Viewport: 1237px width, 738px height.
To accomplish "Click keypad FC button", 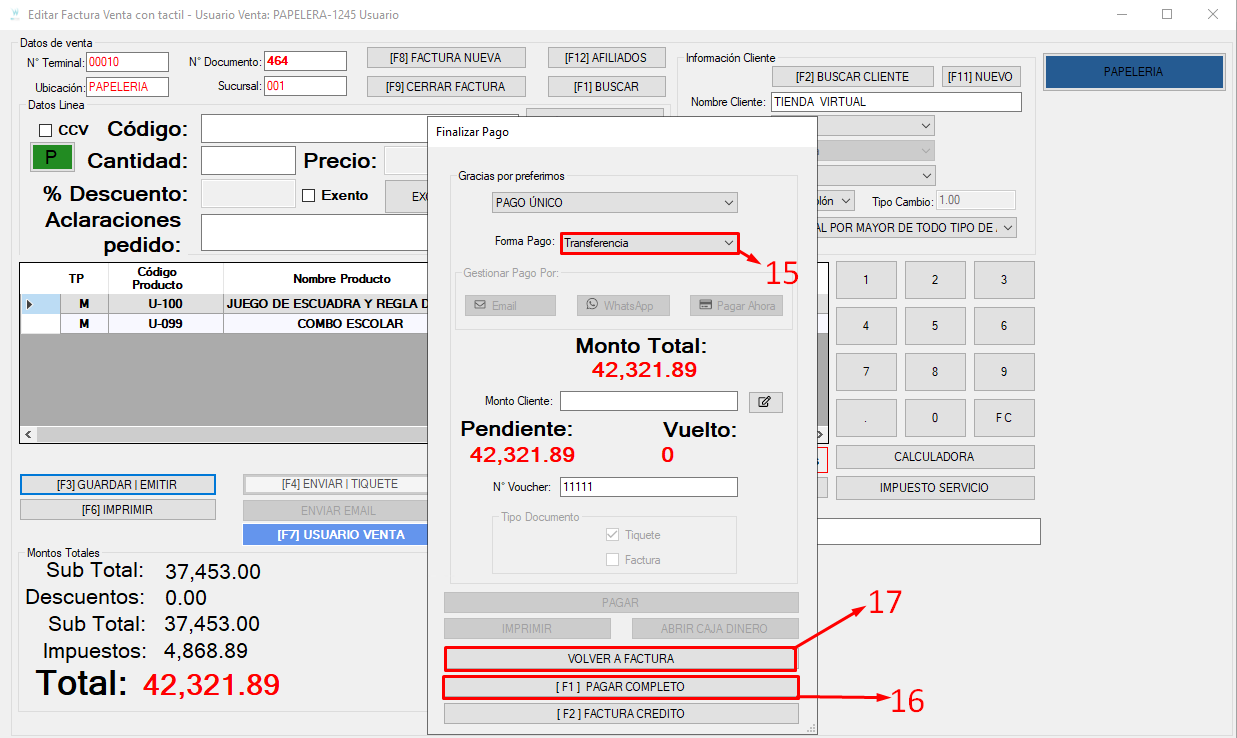I will coord(1004,418).
